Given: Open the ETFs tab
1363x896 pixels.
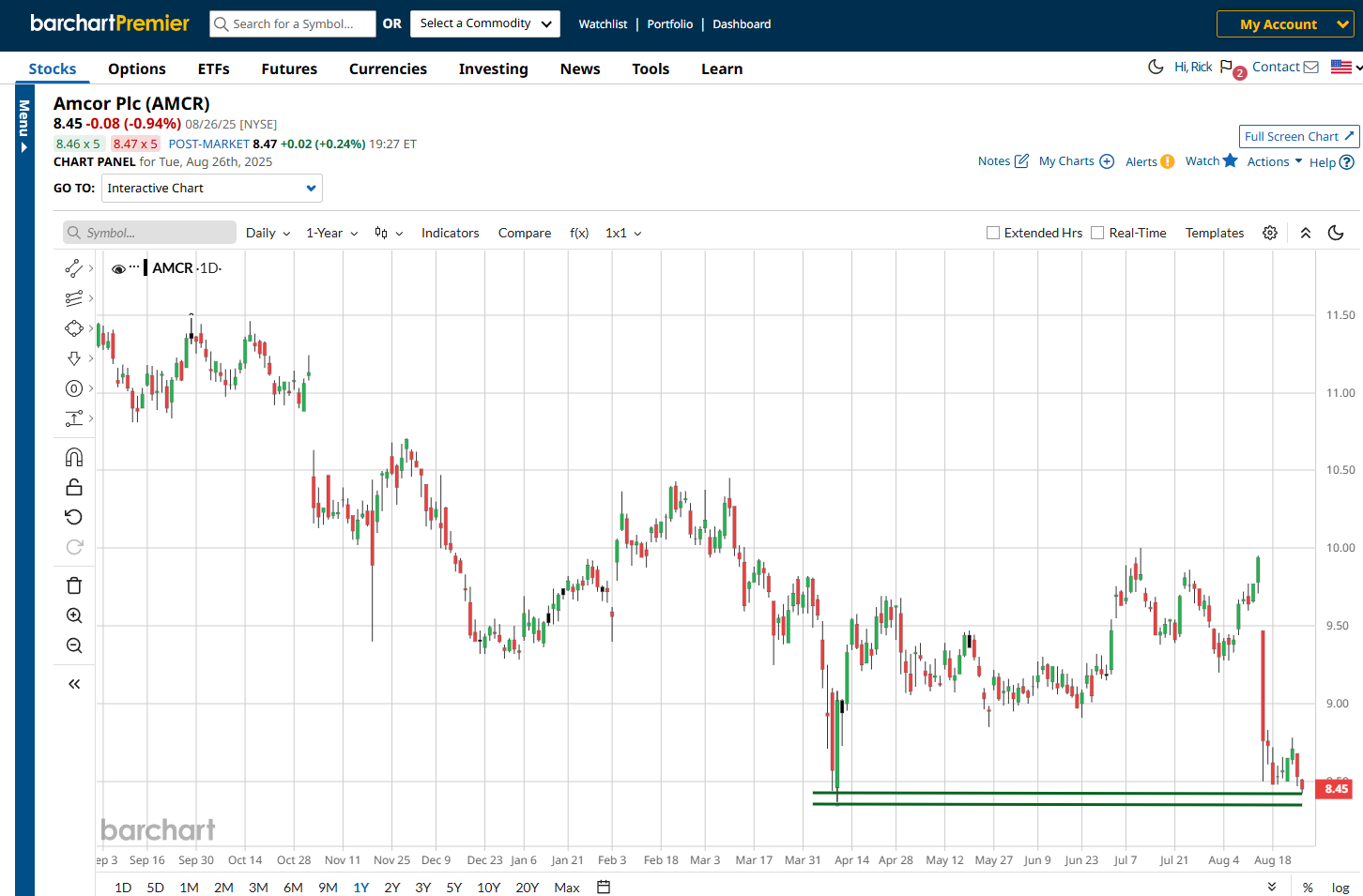Looking at the screenshot, I should tap(214, 68).
